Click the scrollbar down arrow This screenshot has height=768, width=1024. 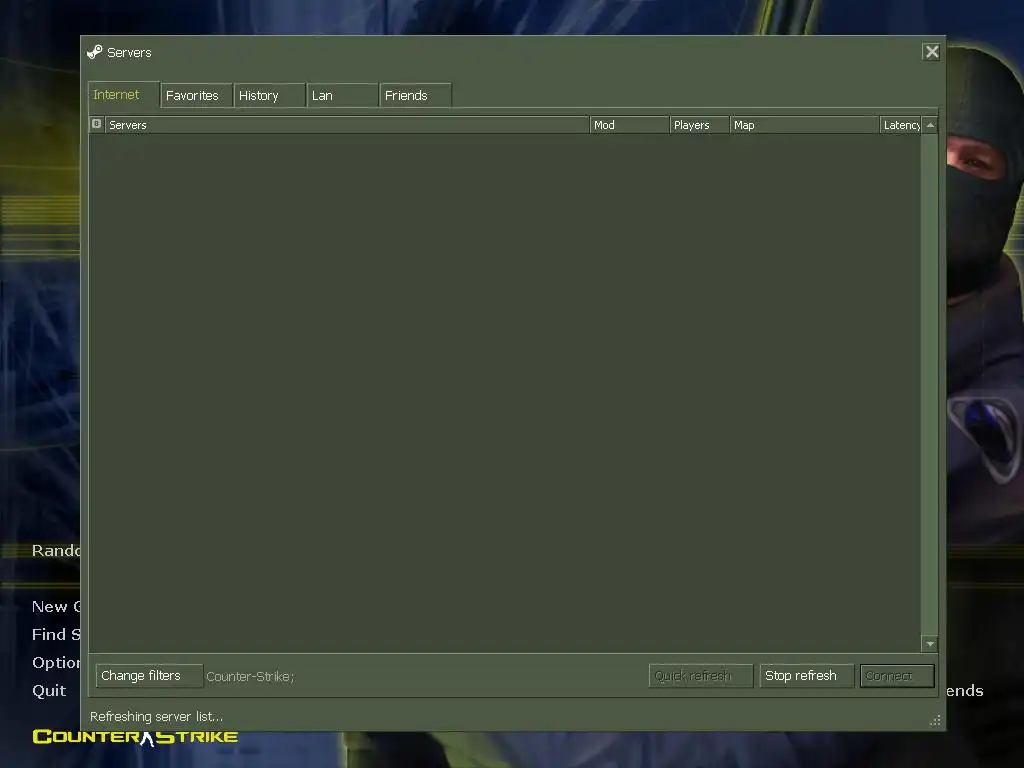pos(930,644)
